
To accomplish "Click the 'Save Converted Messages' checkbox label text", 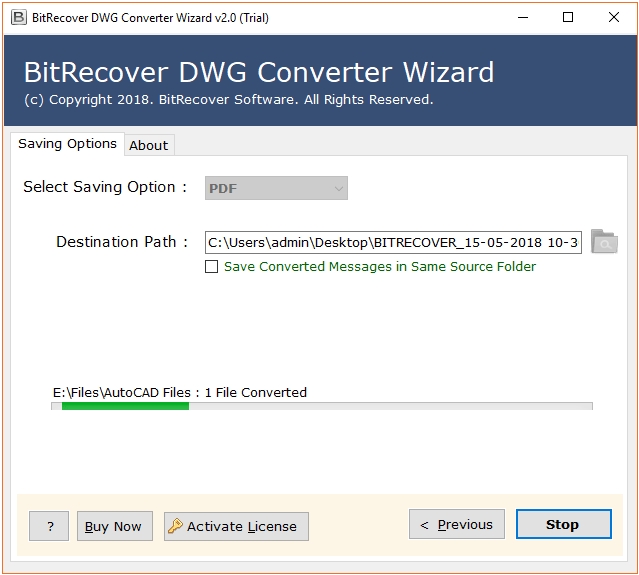I will 380,267.
